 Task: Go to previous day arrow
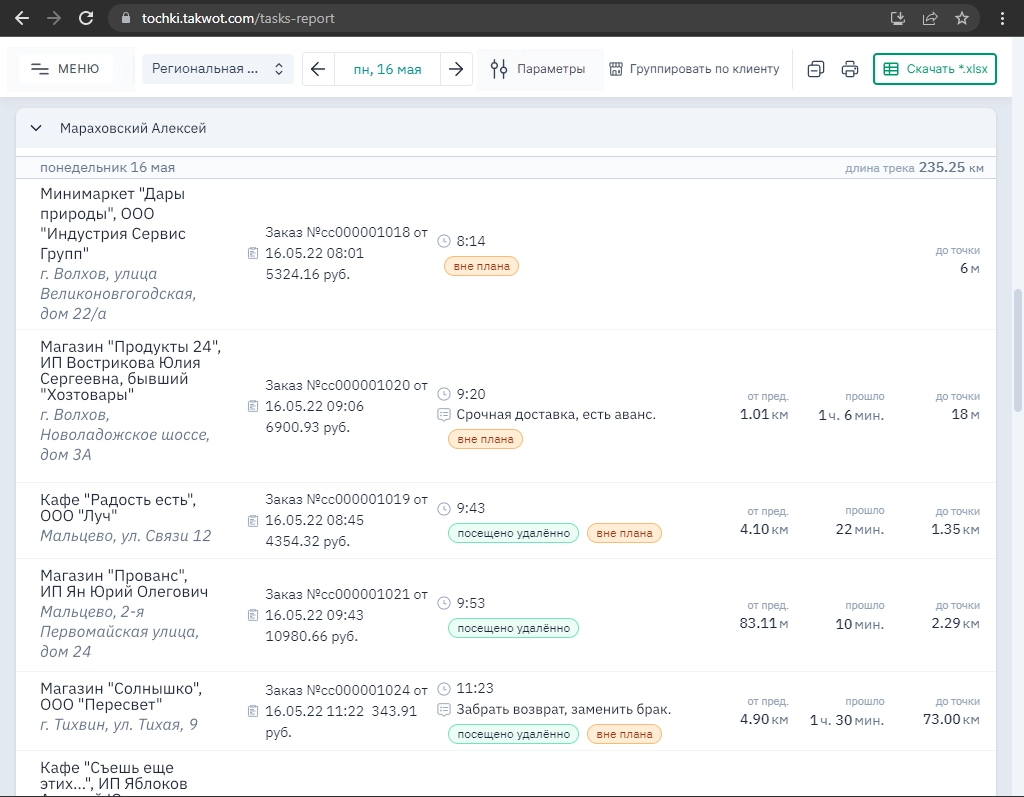pos(318,69)
